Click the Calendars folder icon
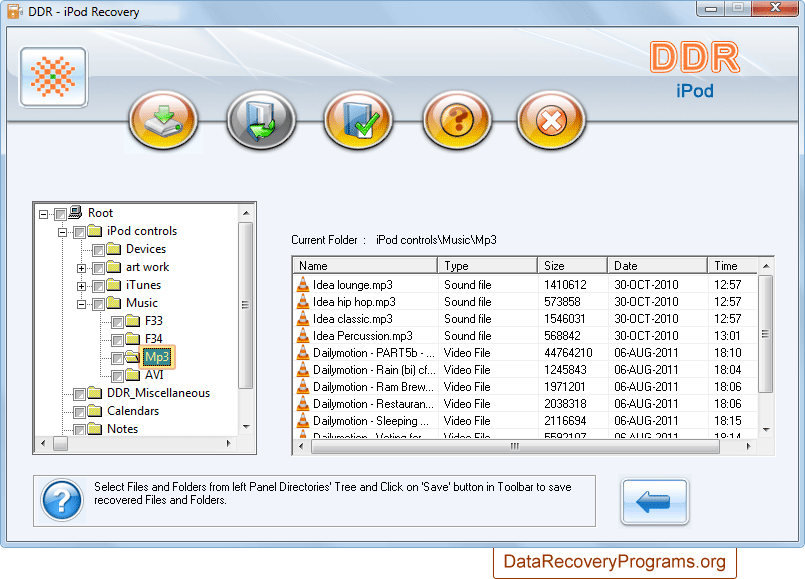 pyautogui.click(x=94, y=411)
